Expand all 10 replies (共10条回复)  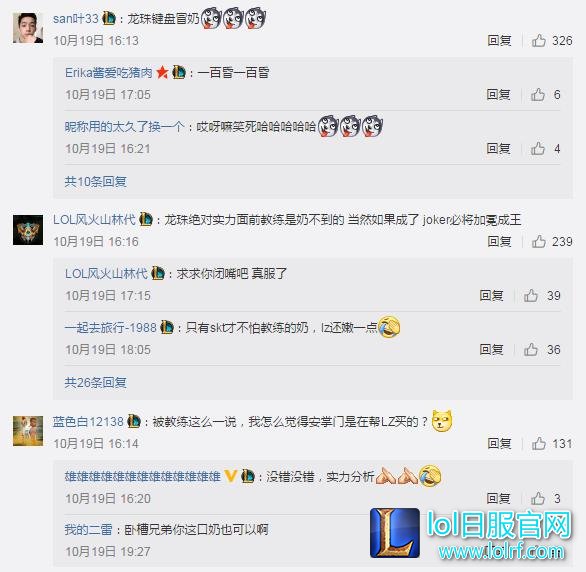(x=96, y=182)
